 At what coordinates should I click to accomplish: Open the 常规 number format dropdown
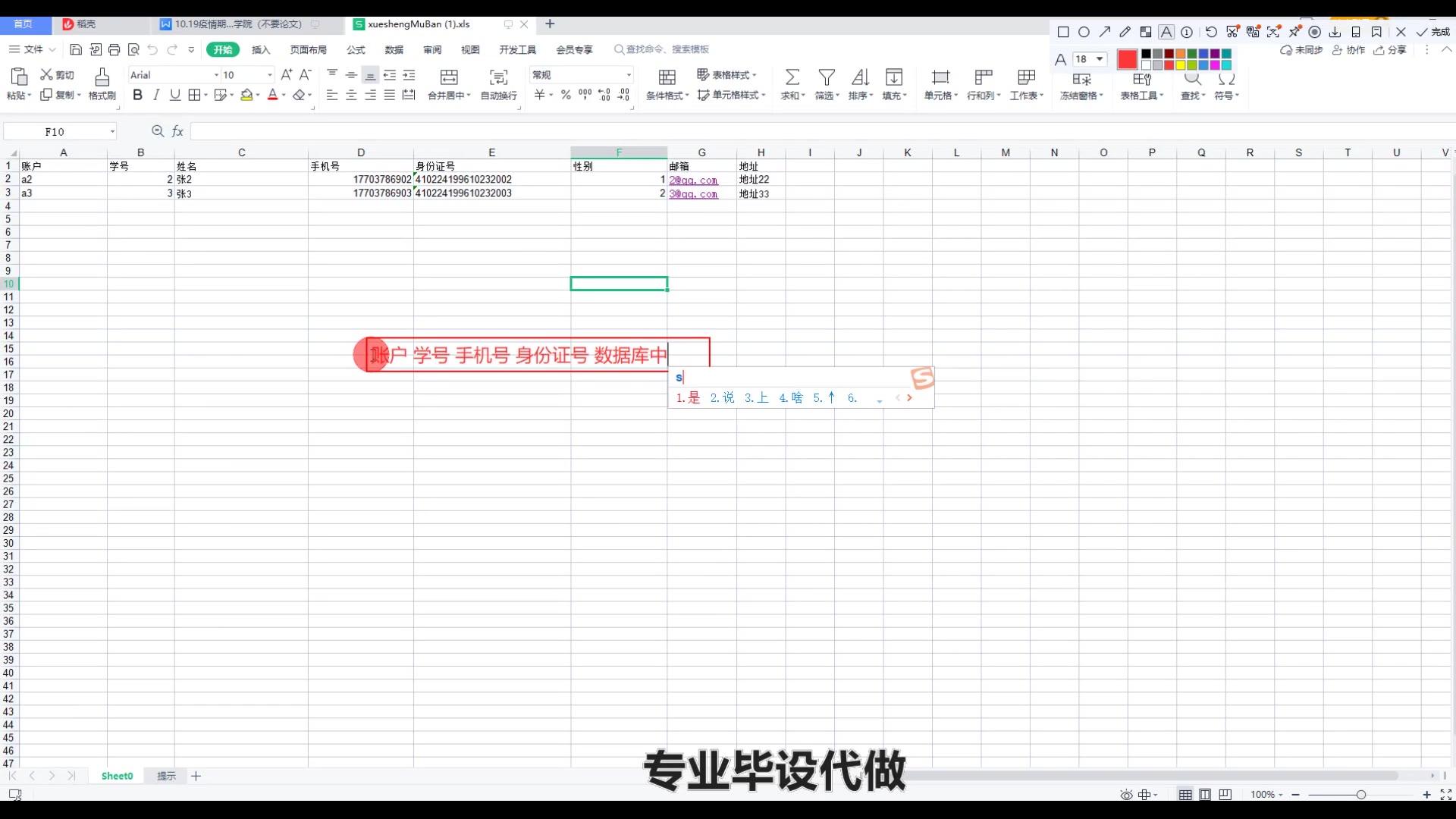coord(629,75)
